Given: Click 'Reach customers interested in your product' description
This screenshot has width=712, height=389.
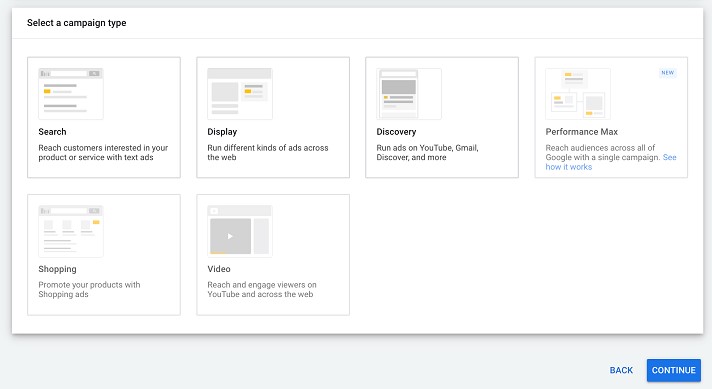Looking at the screenshot, I should 103,153.
